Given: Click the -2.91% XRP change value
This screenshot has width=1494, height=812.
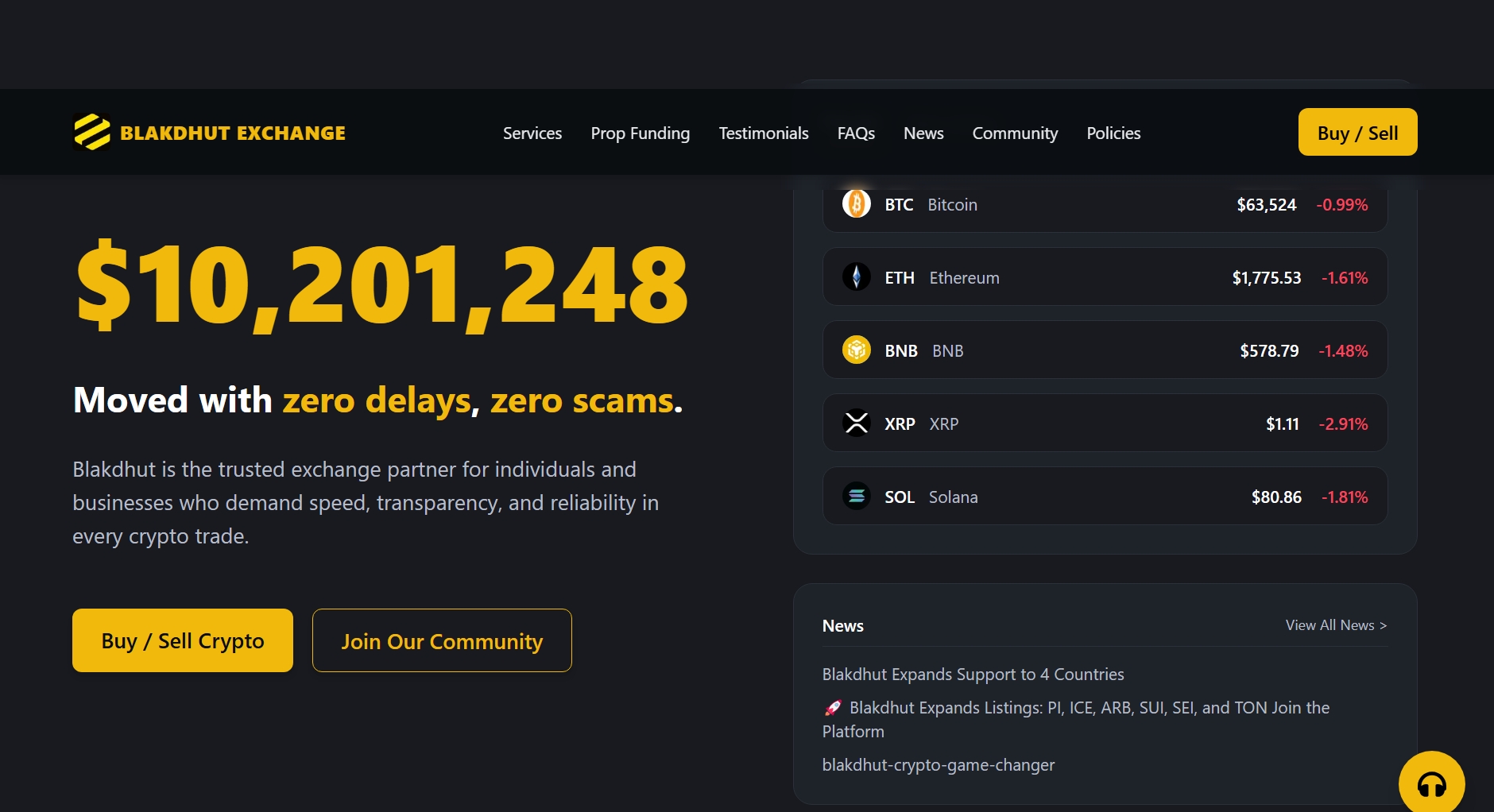Looking at the screenshot, I should click(x=1343, y=424).
